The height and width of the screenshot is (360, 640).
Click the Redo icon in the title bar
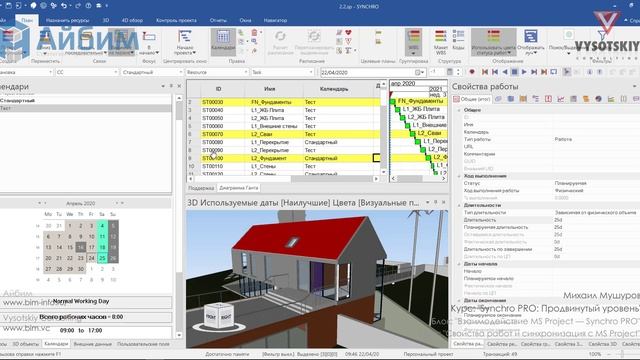click(78, 6)
